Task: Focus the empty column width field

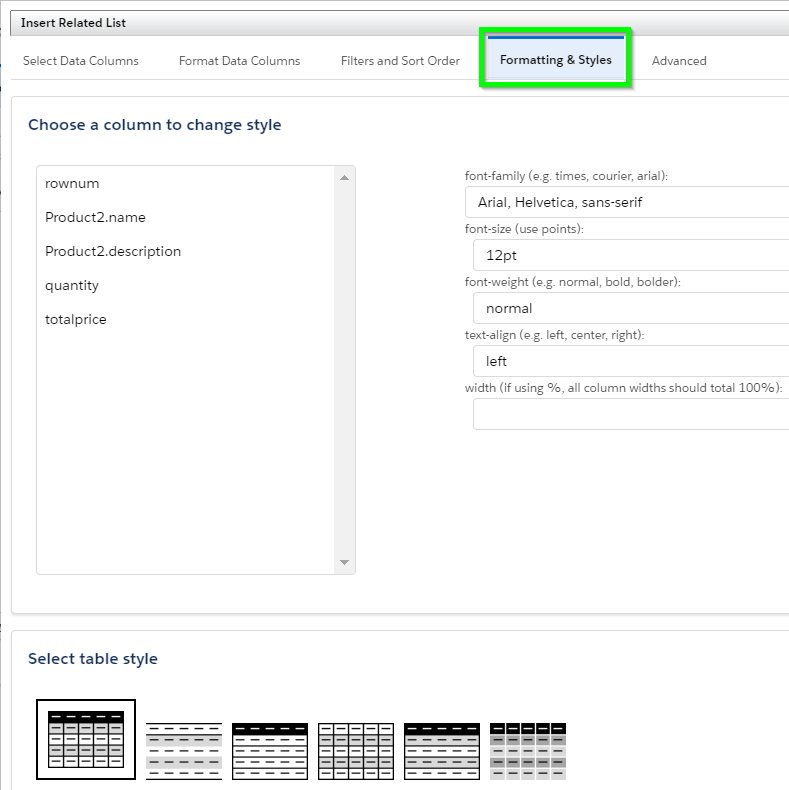Action: coord(631,414)
